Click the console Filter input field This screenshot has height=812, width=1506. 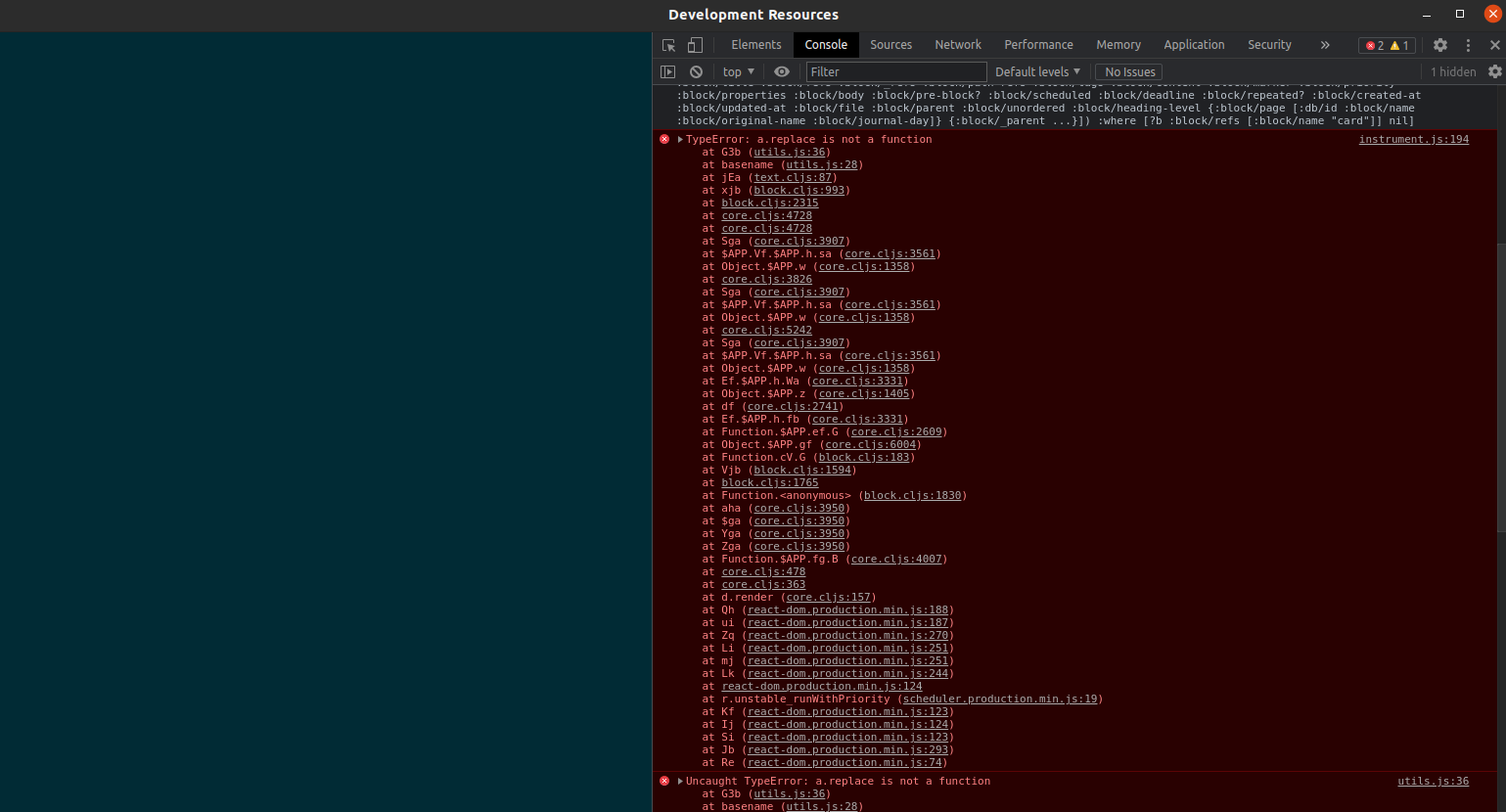click(896, 71)
